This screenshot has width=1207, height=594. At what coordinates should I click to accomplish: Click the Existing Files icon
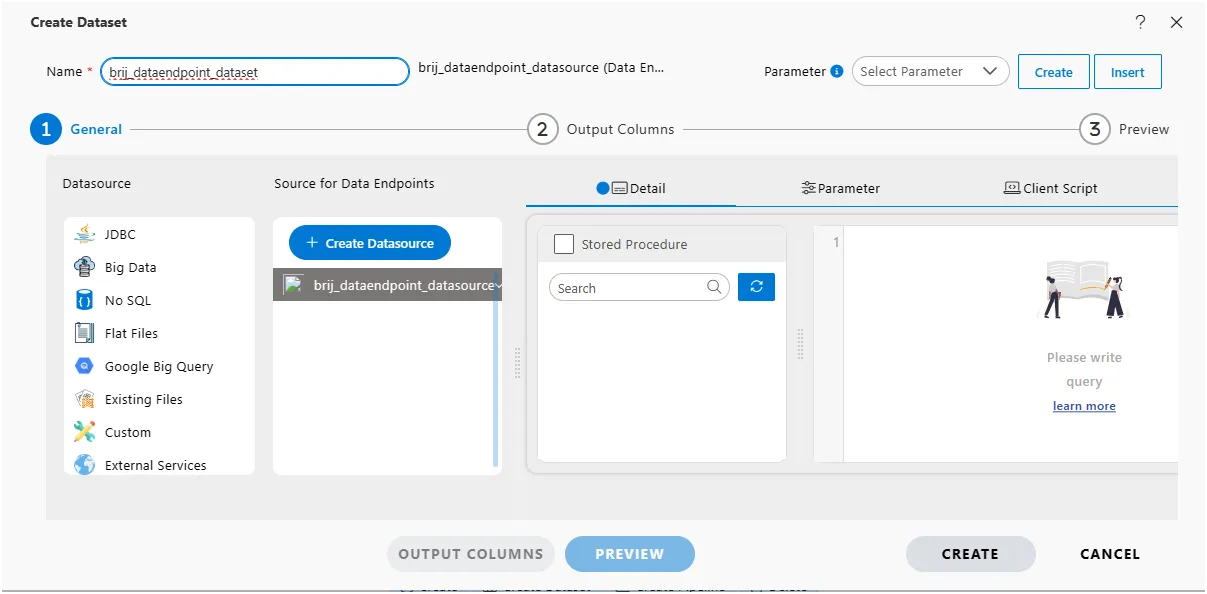click(x=85, y=399)
